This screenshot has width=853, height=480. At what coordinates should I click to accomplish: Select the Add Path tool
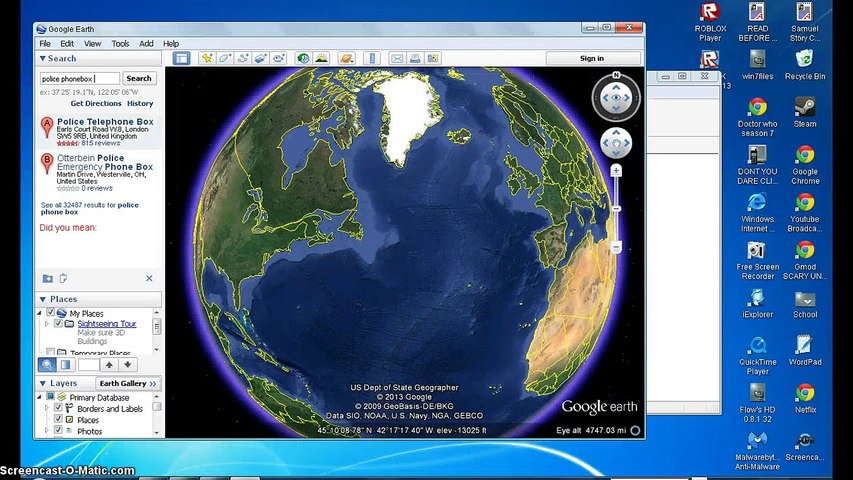click(243, 58)
